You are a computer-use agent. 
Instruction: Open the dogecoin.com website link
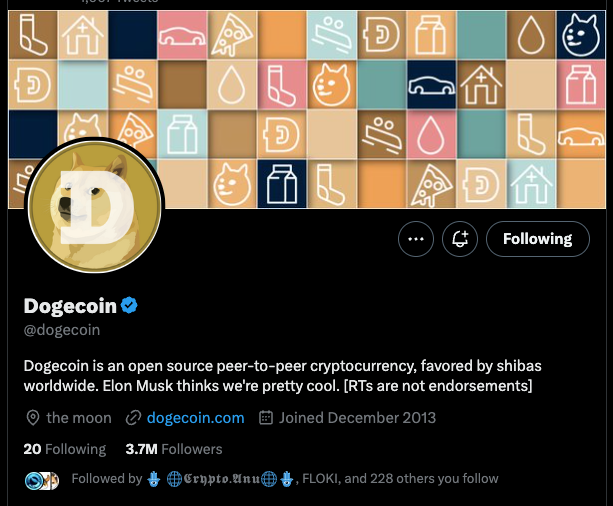(195, 417)
